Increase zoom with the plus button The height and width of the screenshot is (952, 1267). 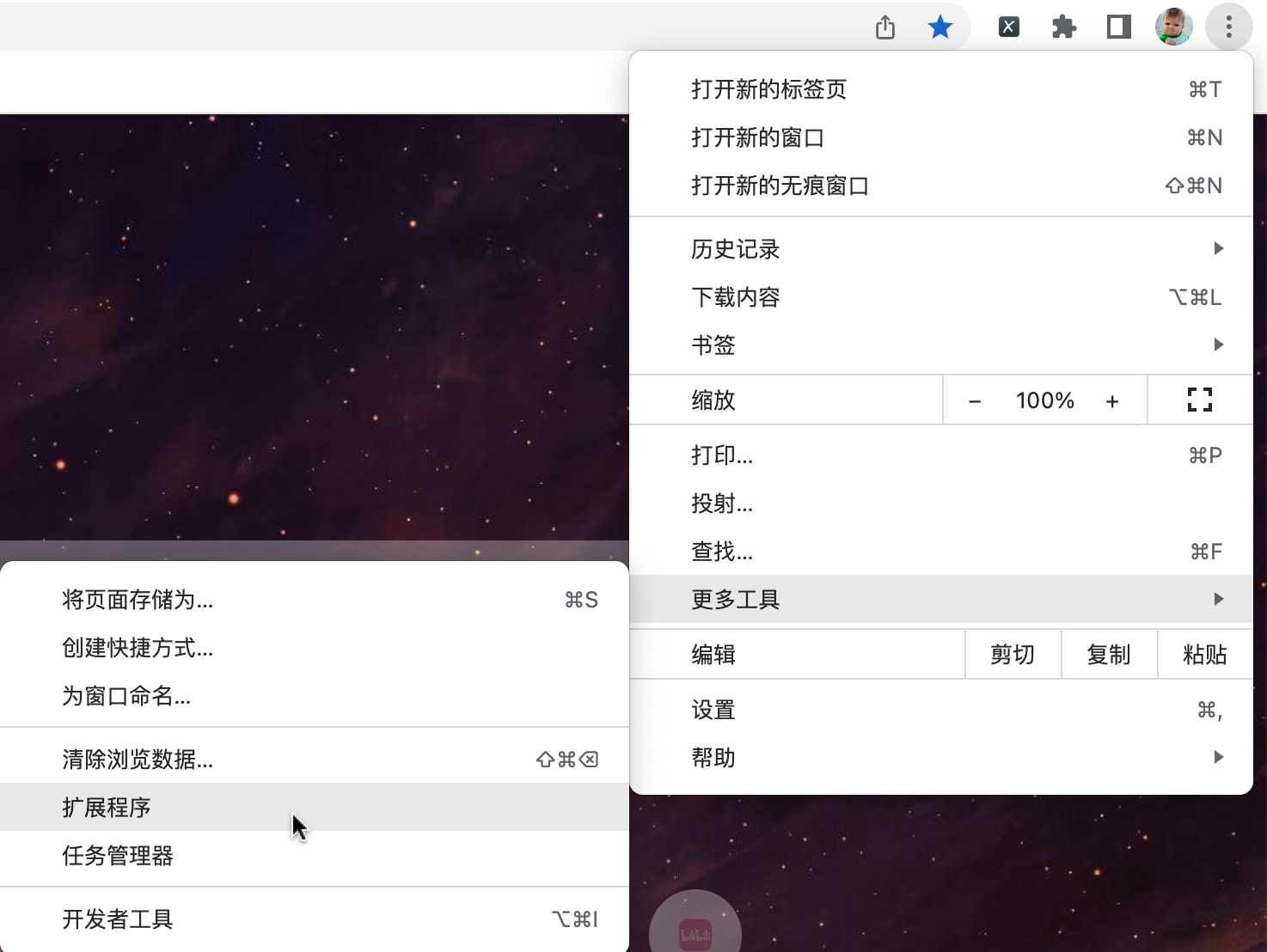pyautogui.click(x=1112, y=401)
